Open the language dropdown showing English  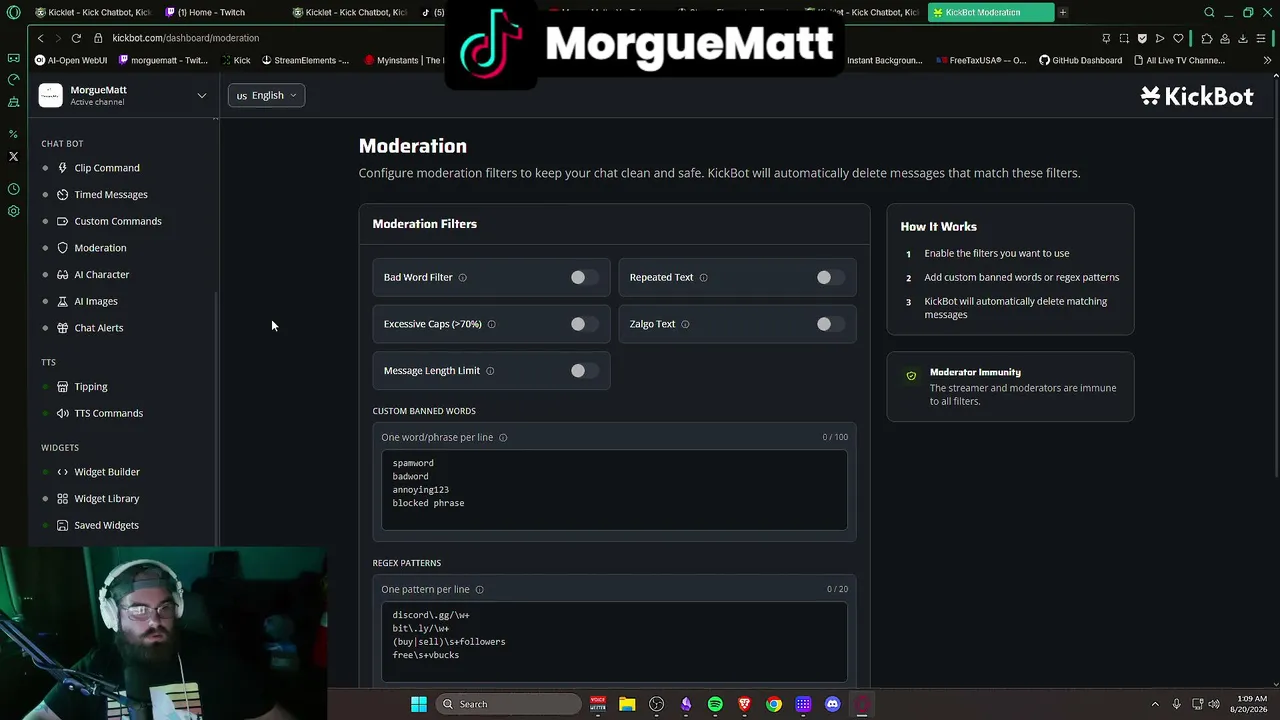266,95
